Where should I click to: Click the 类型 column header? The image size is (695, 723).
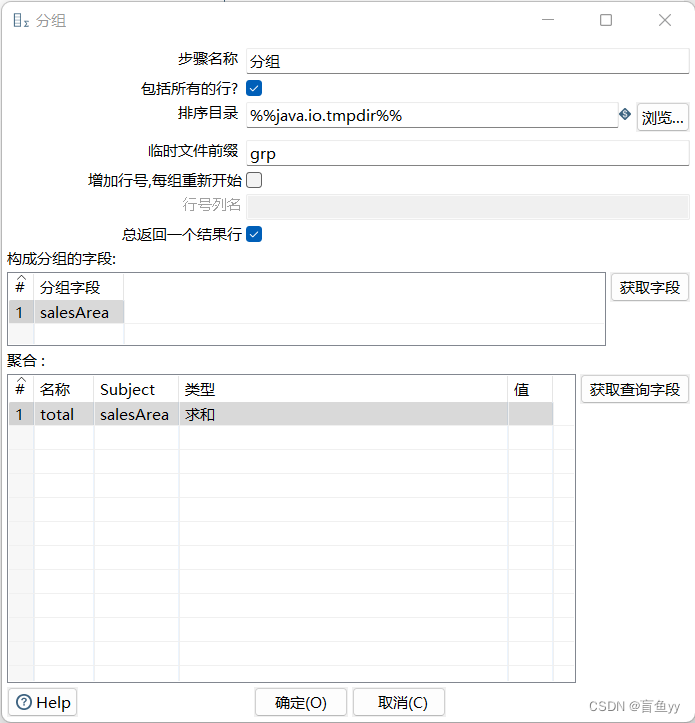344,390
